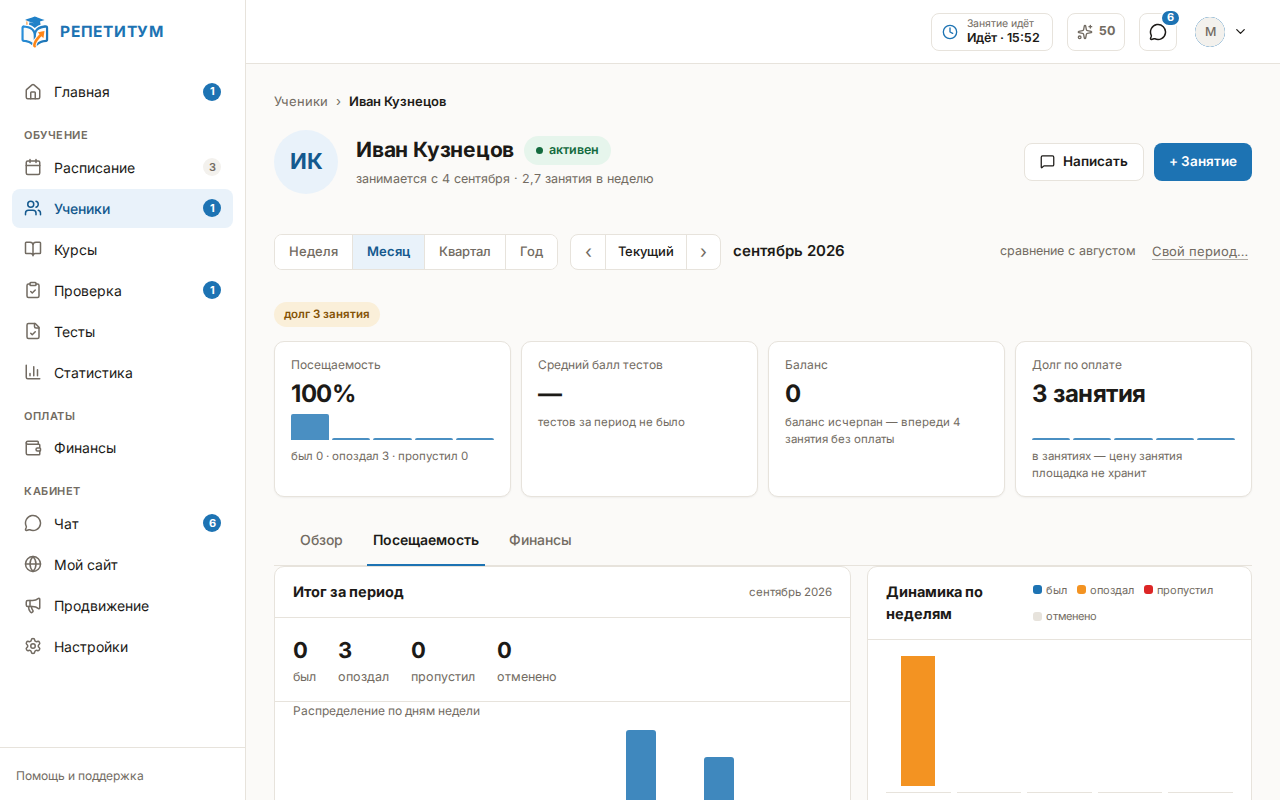Select the Неделя period option
Screen dimensions: 1280x800
pyautogui.click(x=314, y=252)
